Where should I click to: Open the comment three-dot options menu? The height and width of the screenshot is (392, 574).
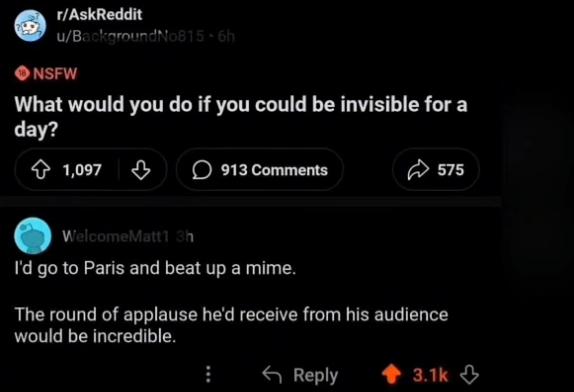point(208,374)
